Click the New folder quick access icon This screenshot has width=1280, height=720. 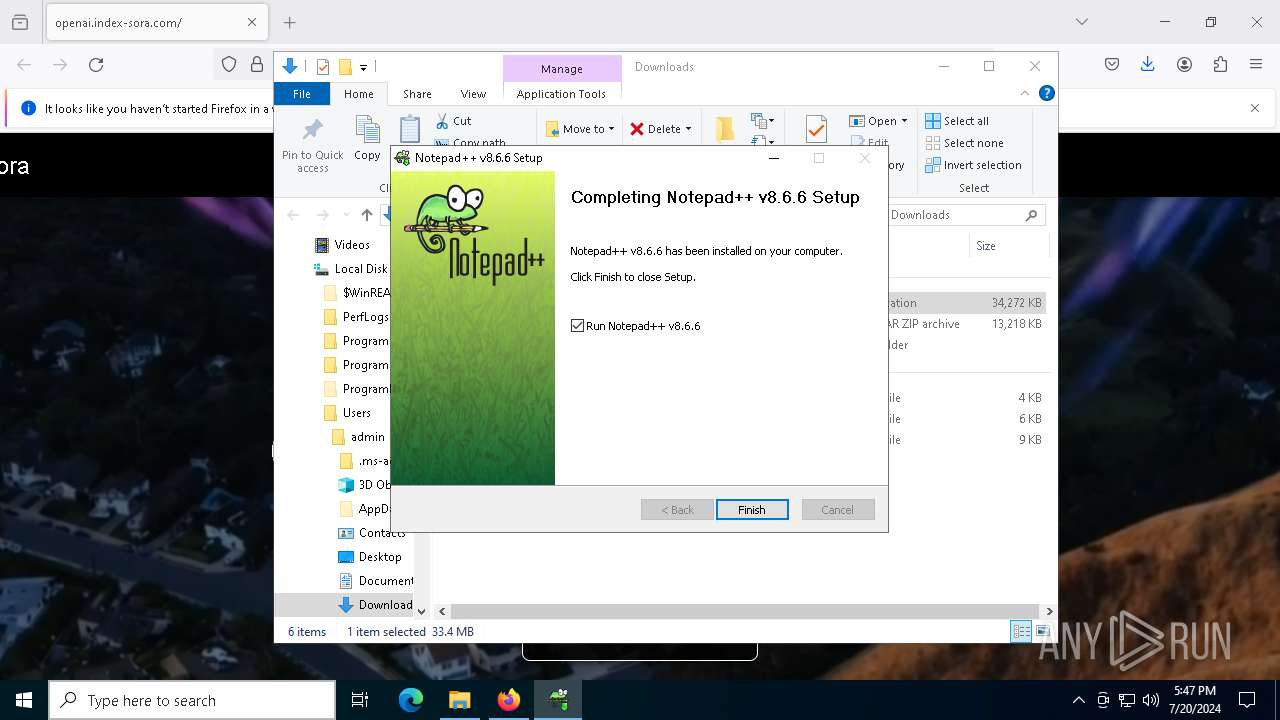coord(345,67)
